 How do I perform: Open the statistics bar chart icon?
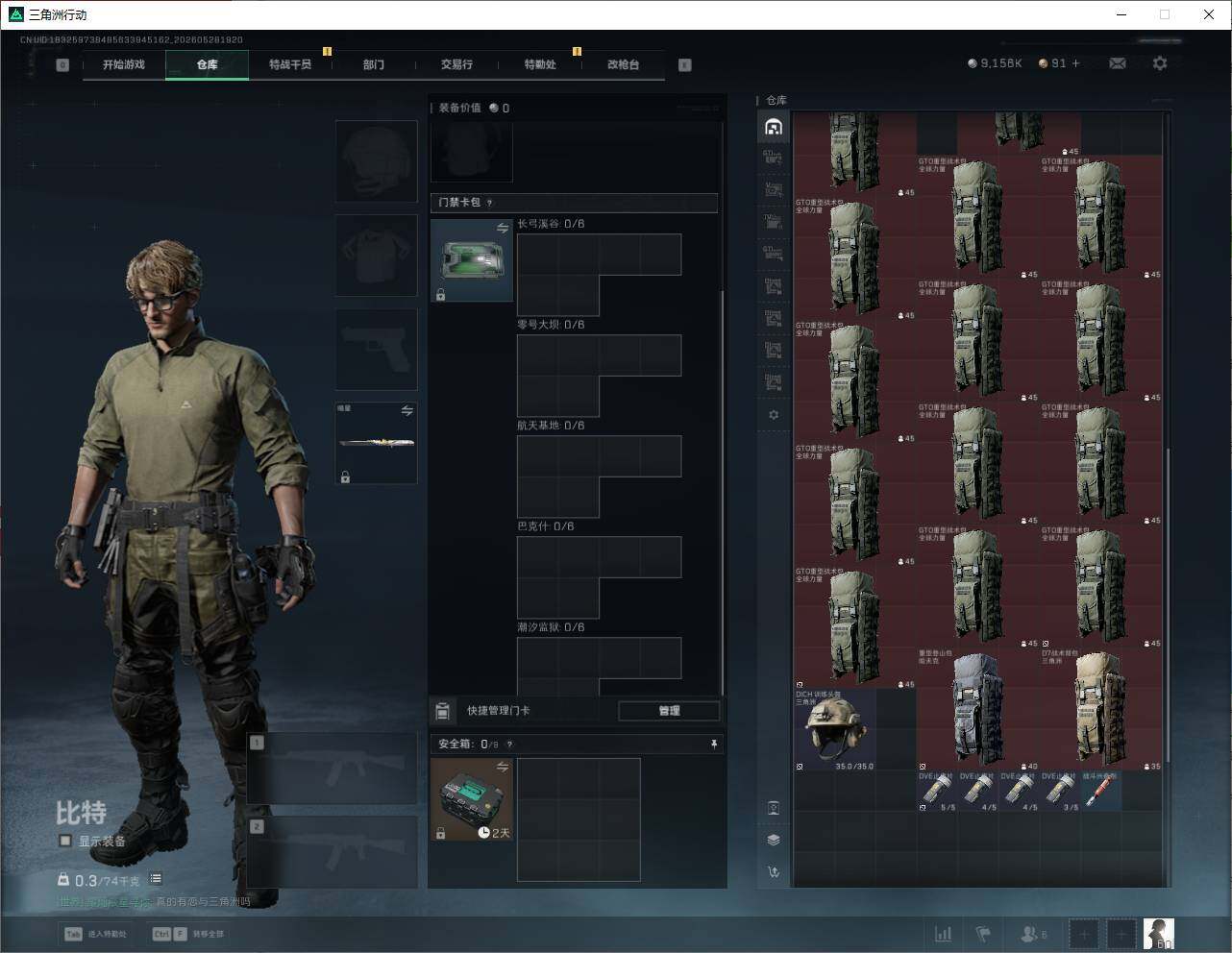944,933
